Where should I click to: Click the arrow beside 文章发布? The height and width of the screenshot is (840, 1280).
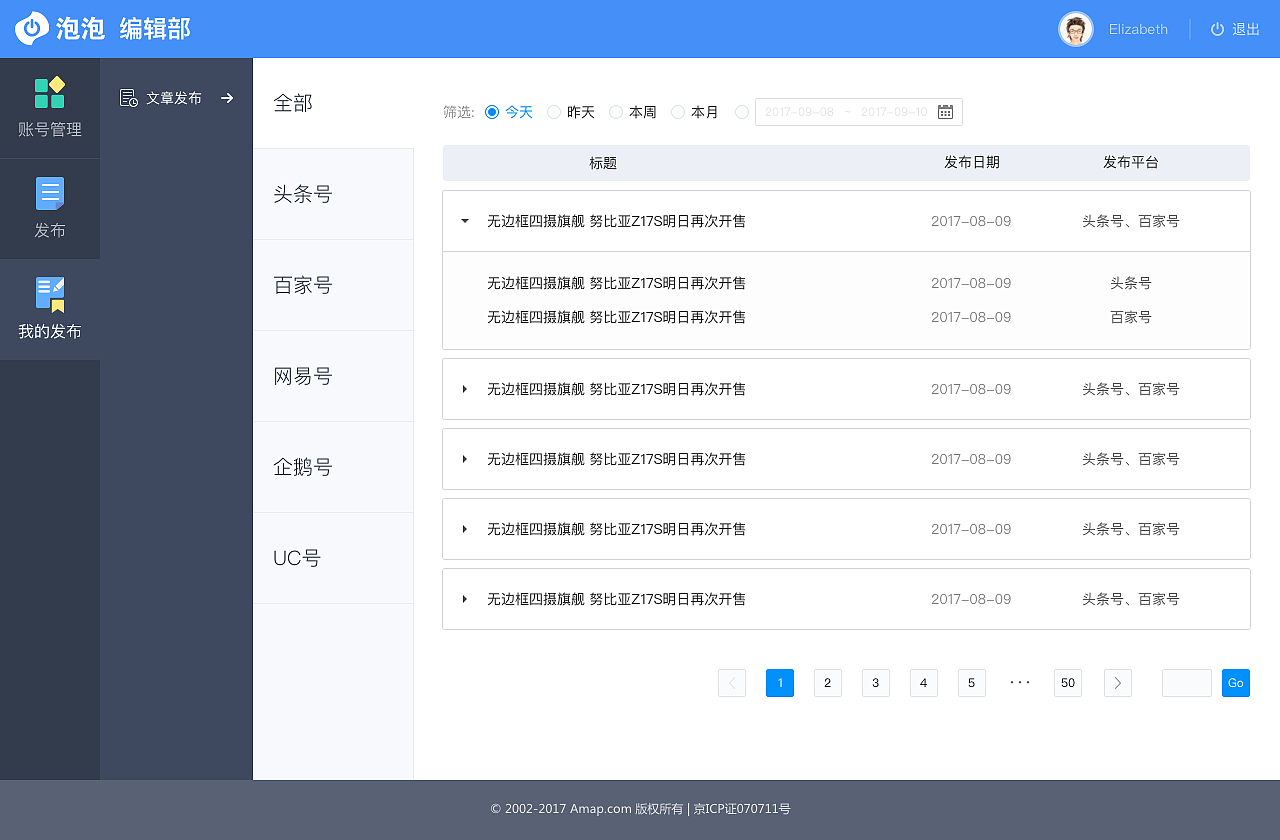227,99
